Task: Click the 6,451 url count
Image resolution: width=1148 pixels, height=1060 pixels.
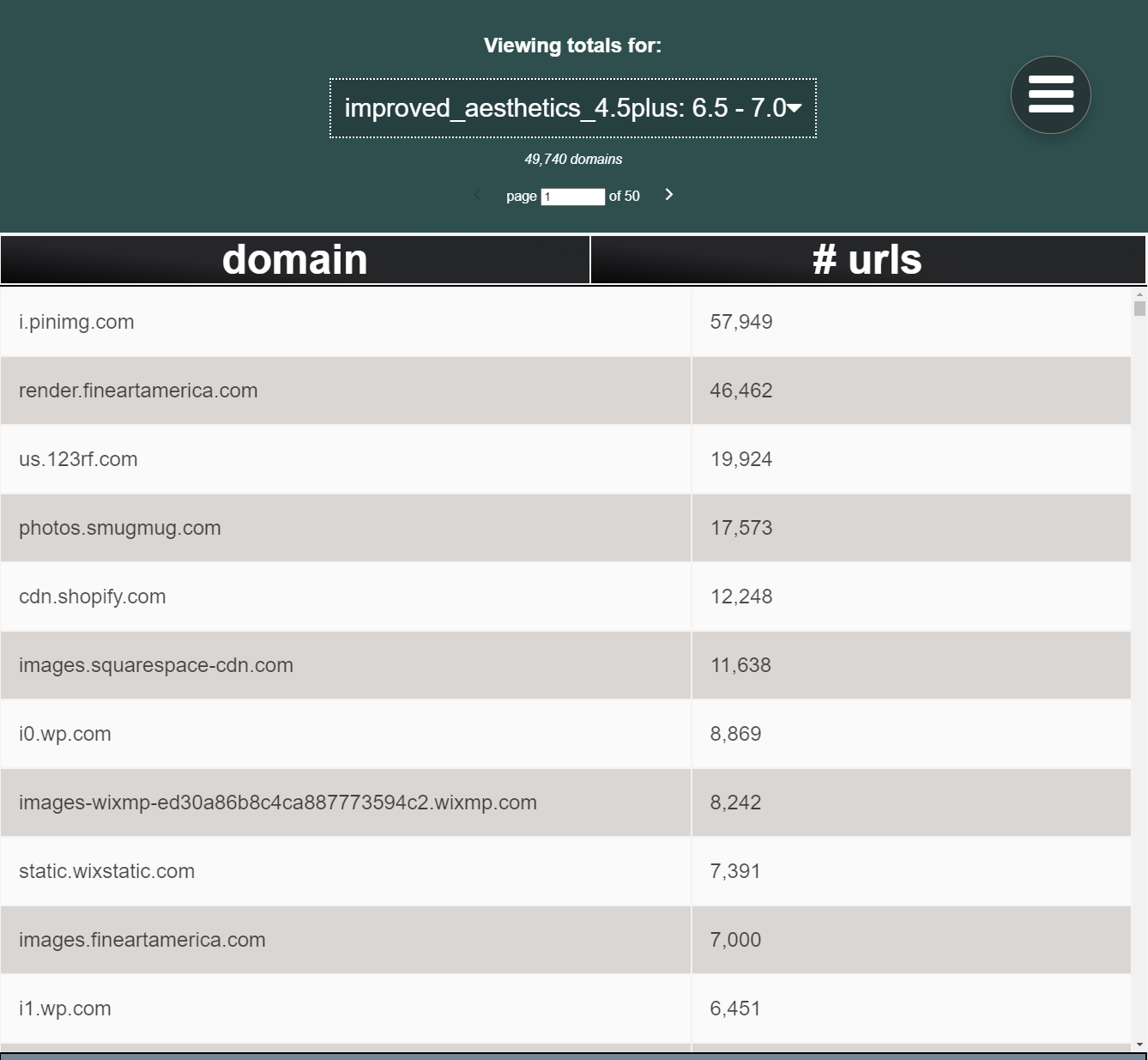Action: (735, 1009)
